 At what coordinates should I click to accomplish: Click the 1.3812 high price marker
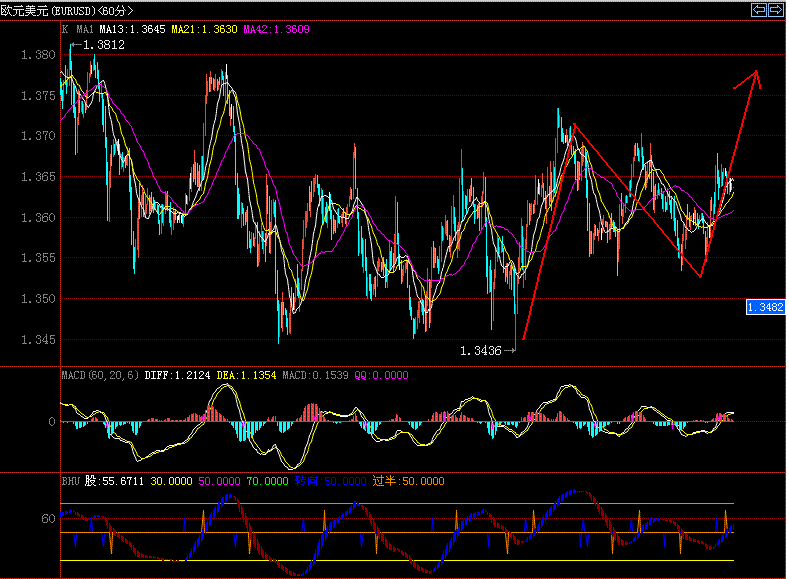coord(103,45)
